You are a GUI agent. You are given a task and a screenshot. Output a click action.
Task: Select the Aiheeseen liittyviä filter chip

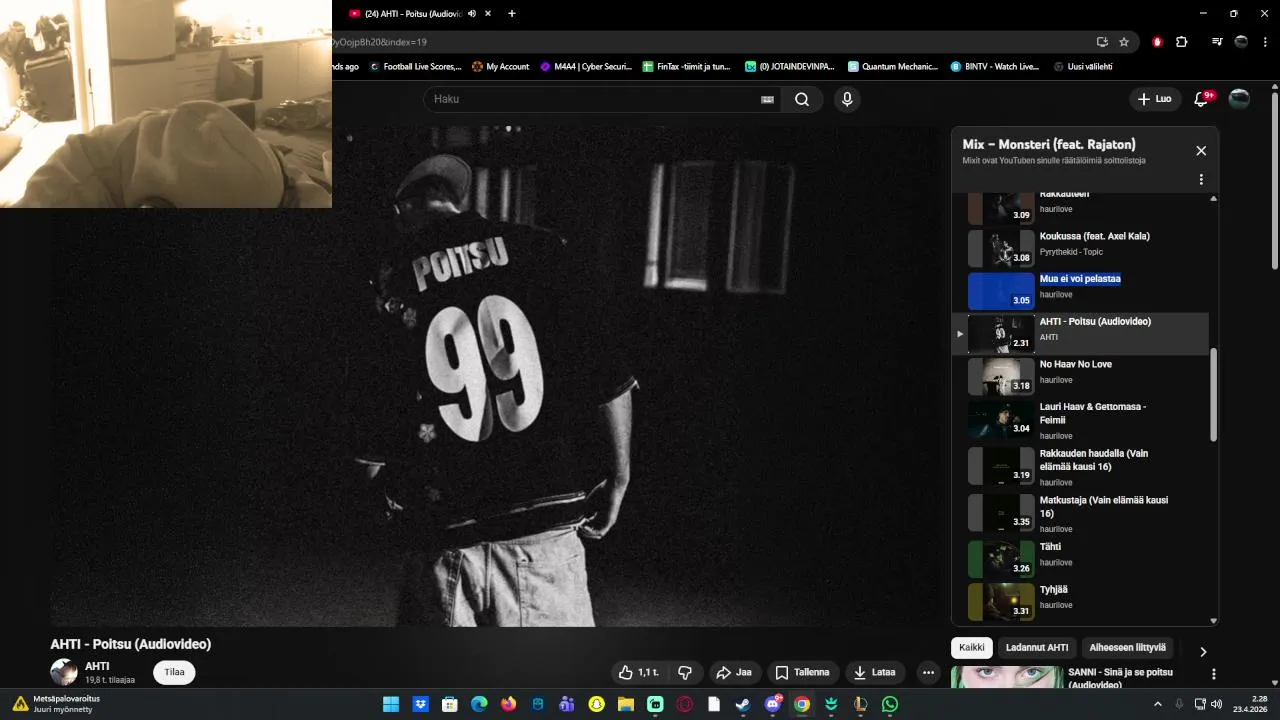[x=1128, y=648]
